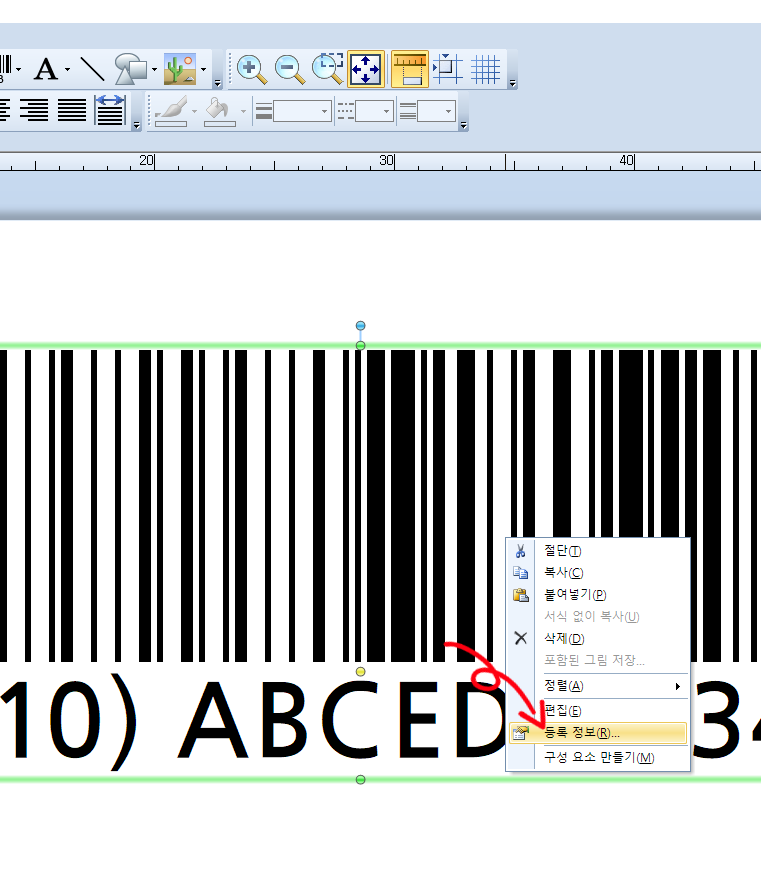The width and height of the screenshot is (761, 872).
Task: Expand the view toolbar options arrow
Action: [512, 83]
